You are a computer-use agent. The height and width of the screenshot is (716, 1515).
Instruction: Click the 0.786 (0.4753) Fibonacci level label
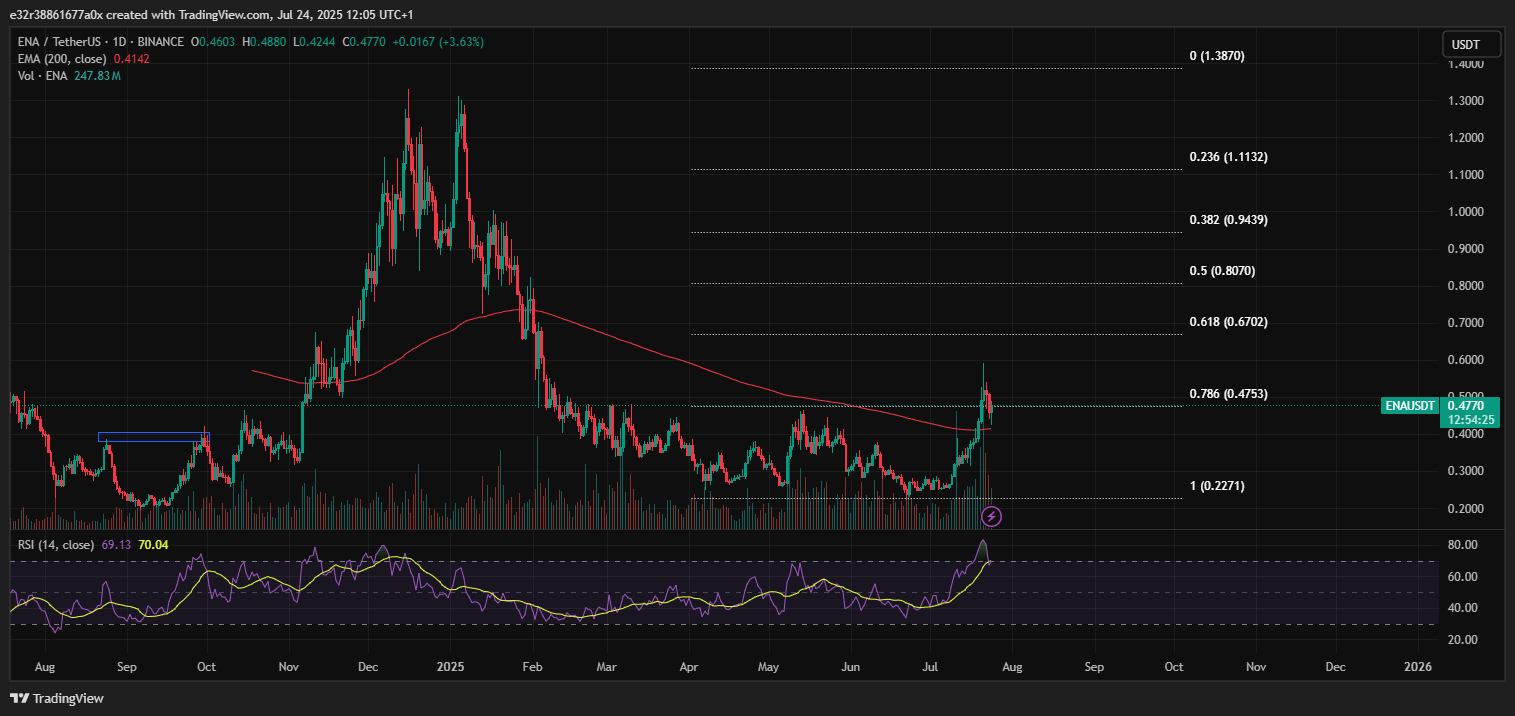click(1229, 394)
